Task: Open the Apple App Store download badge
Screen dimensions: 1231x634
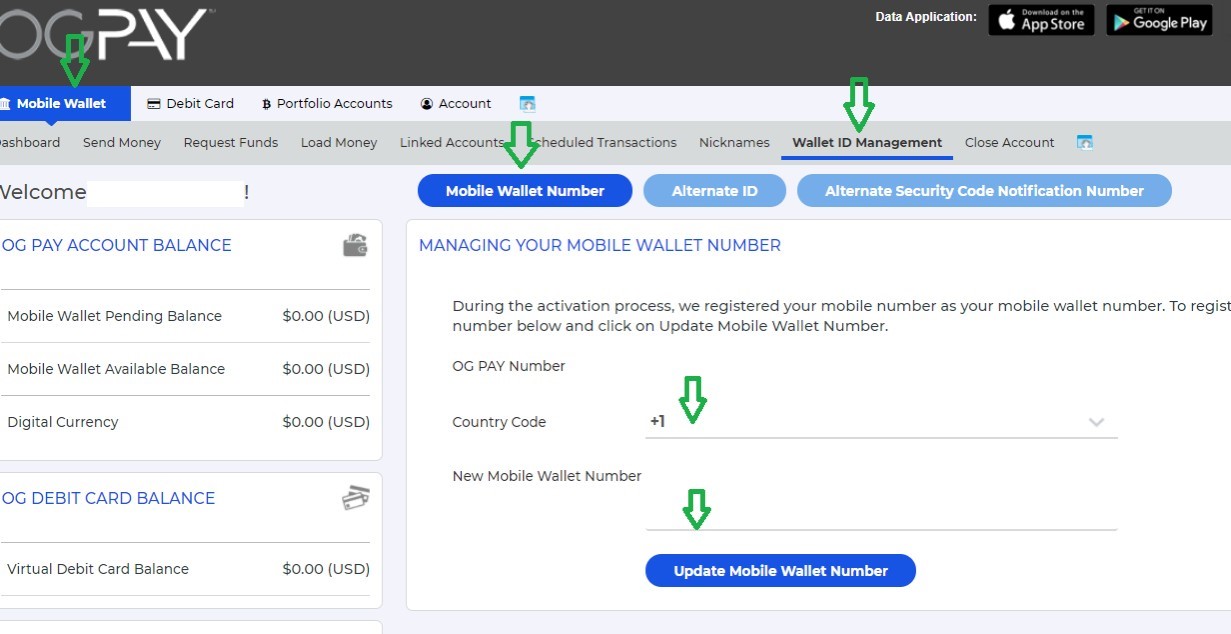Action: tap(1041, 20)
